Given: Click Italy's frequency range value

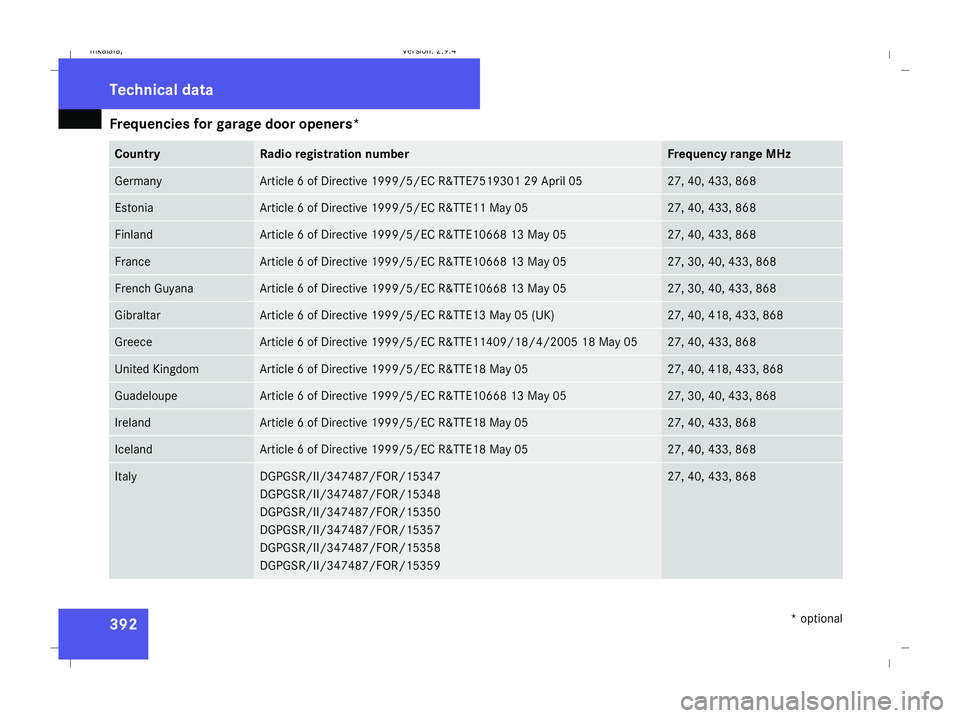Looking at the screenshot, I should (711, 477).
